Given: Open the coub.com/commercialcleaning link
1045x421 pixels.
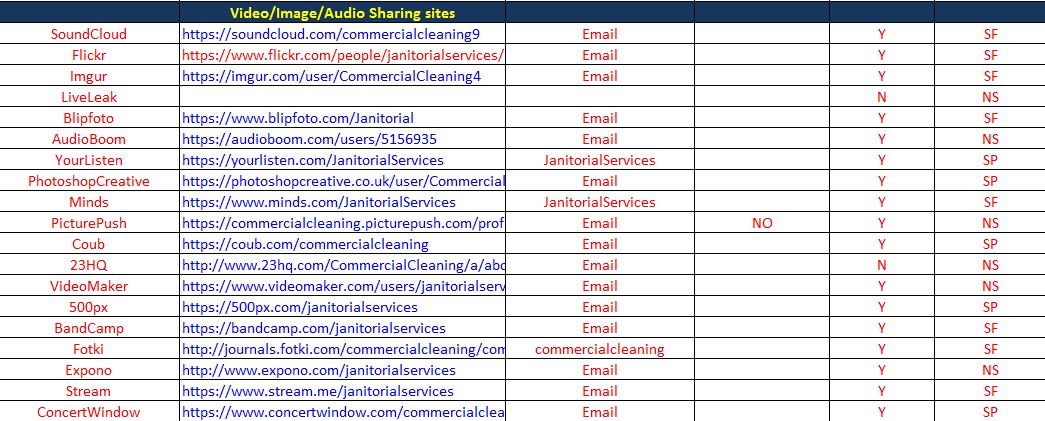Looking at the screenshot, I should (305, 244).
